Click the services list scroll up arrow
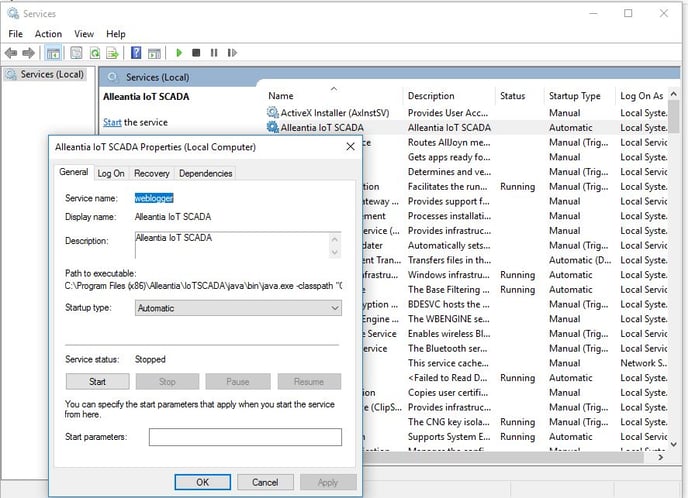The width and height of the screenshot is (688, 498). (x=674, y=94)
